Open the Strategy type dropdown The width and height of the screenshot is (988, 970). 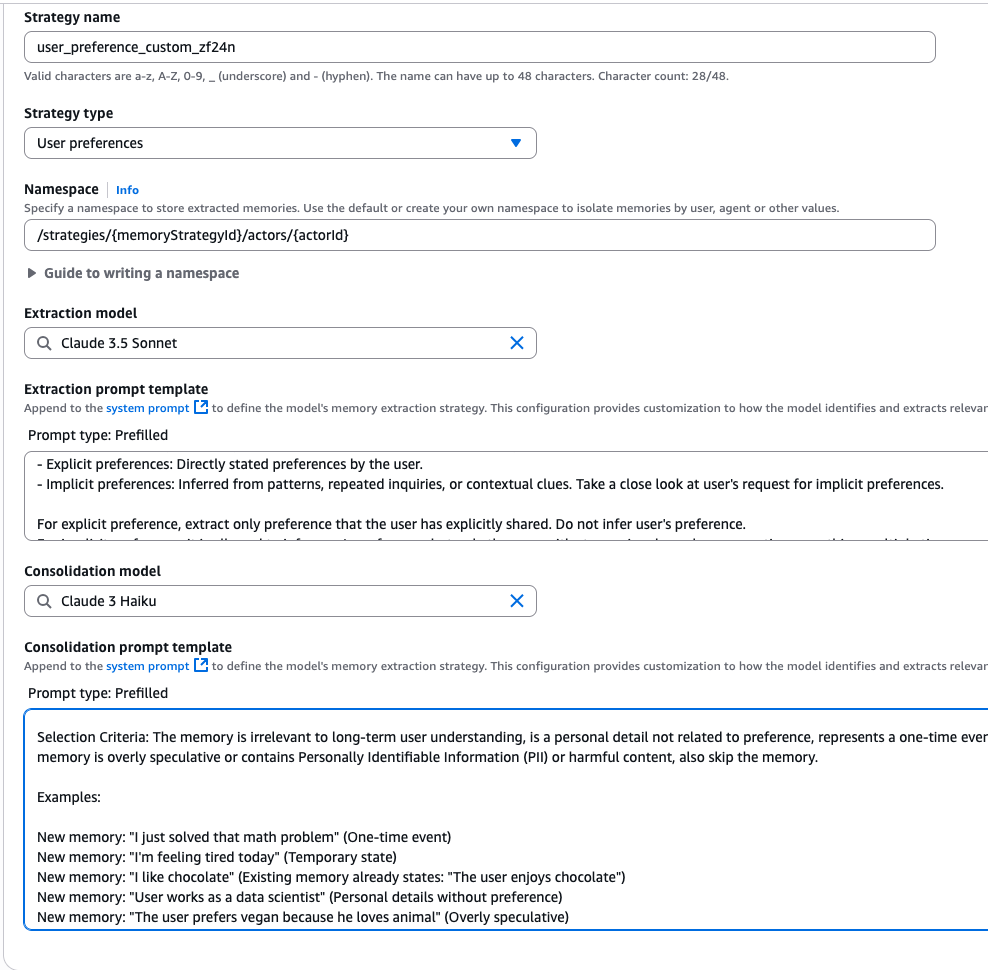(280, 143)
